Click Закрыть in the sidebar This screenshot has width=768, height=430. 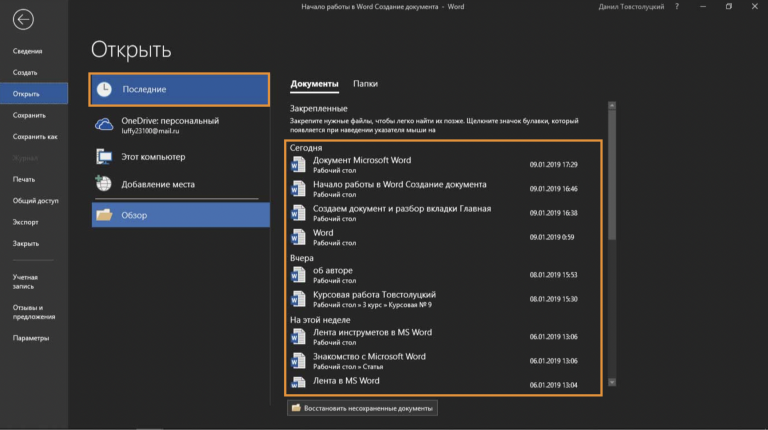pyautogui.click(x=25, y=243)
